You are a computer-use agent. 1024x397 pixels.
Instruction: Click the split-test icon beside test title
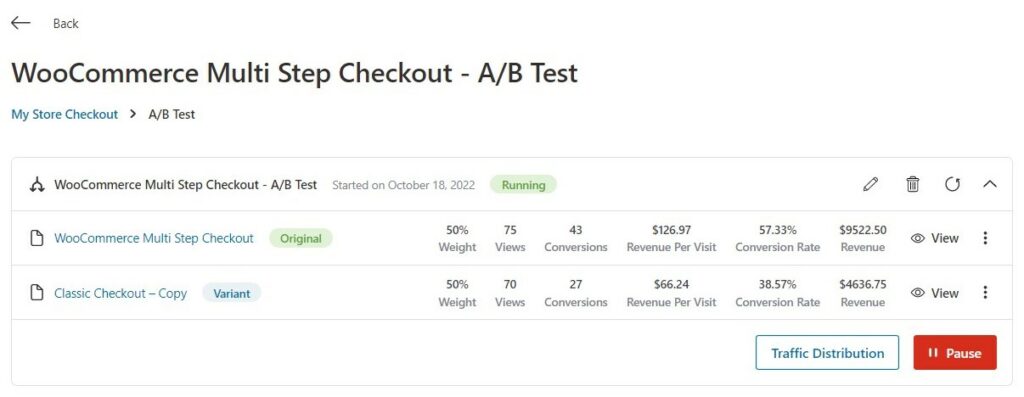click(37, 185)
